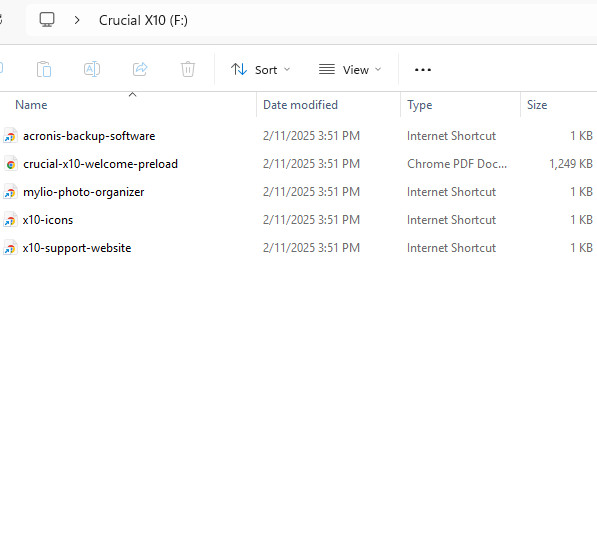The image size is (597, 549).
Task: Click the Type column header
Action: click(x=419, y=105)
